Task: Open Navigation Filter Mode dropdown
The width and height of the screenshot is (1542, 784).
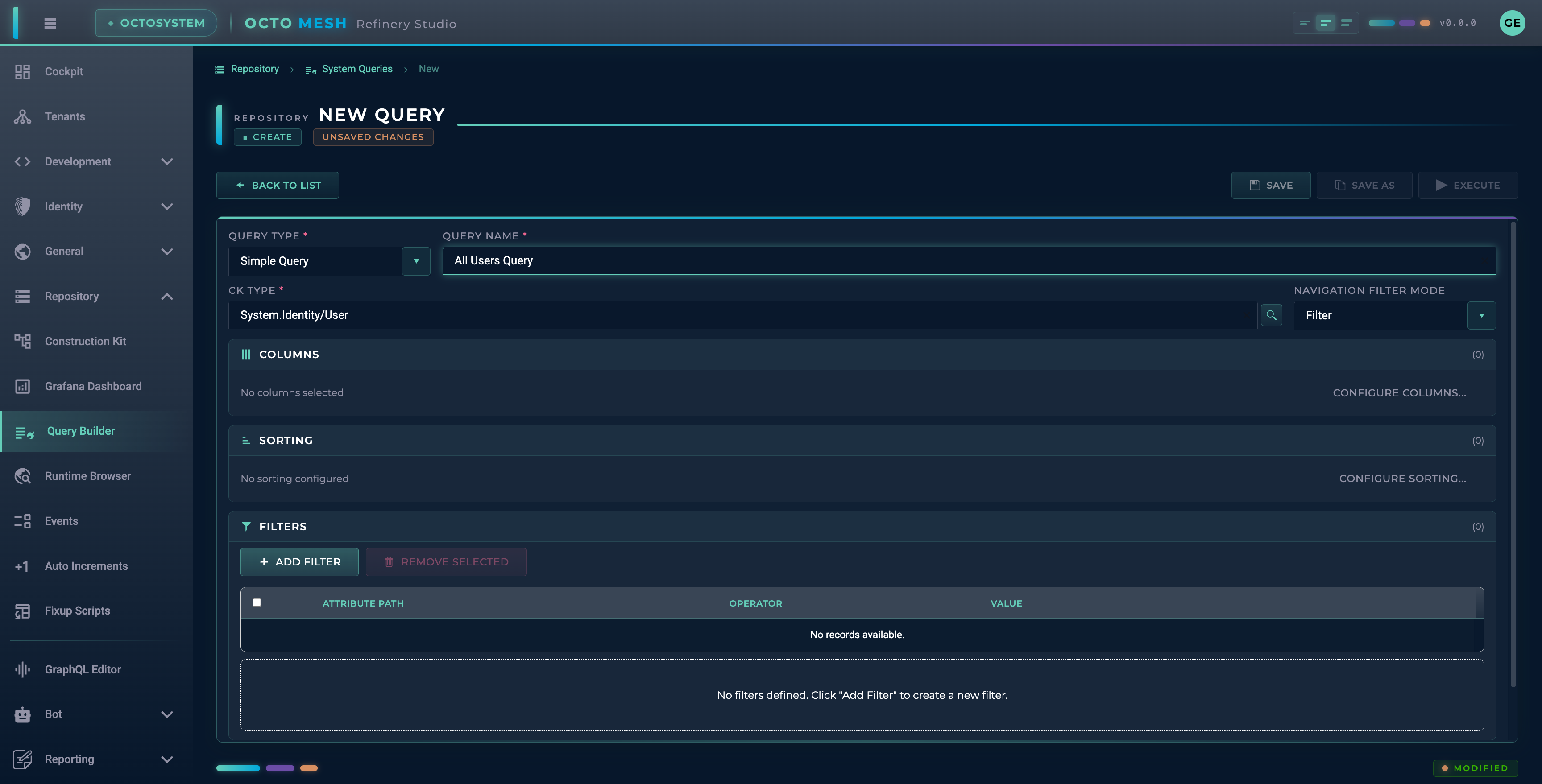Action: [1481, 315]
